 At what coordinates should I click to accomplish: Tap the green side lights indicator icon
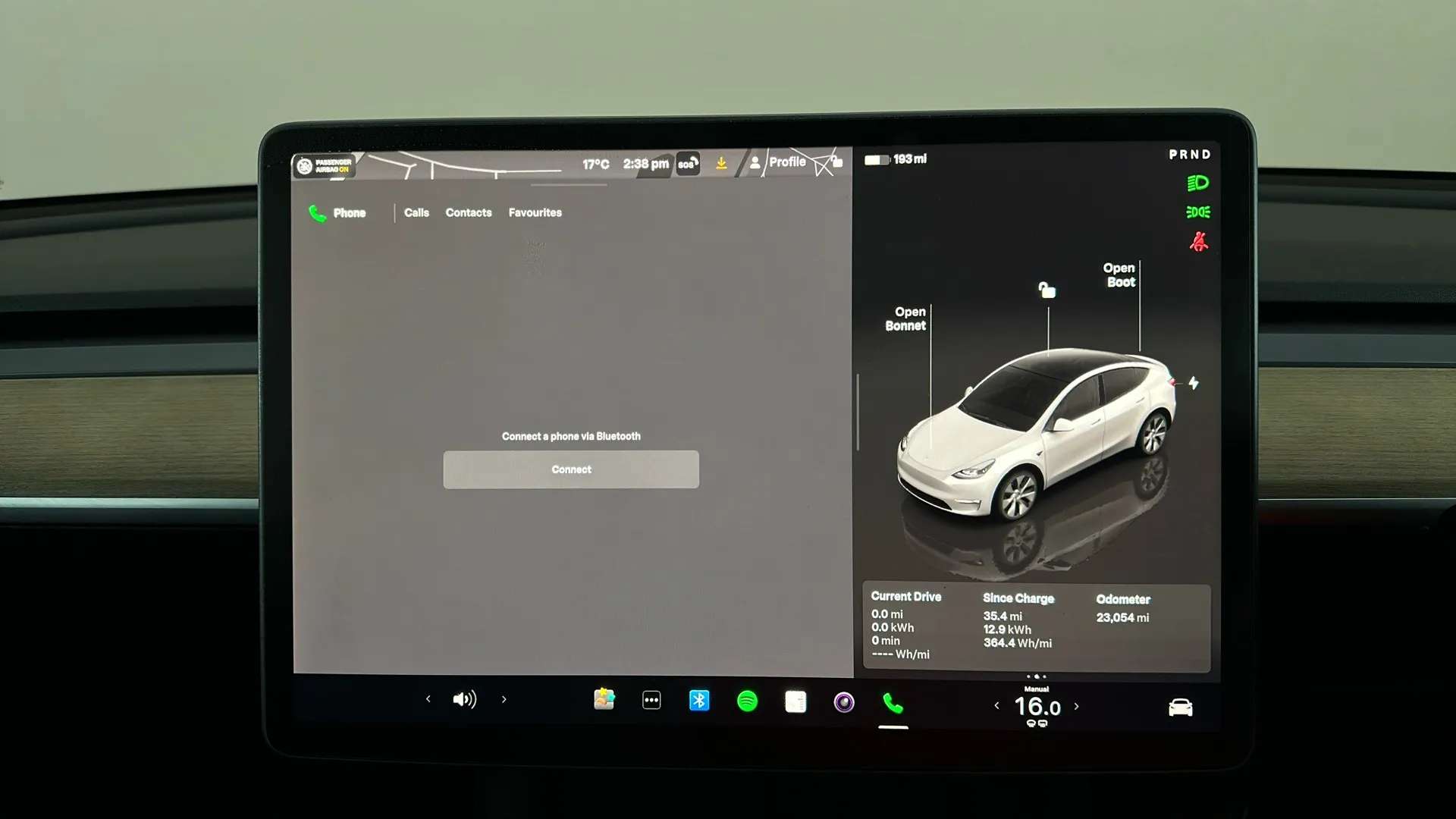coord(1198,212)
